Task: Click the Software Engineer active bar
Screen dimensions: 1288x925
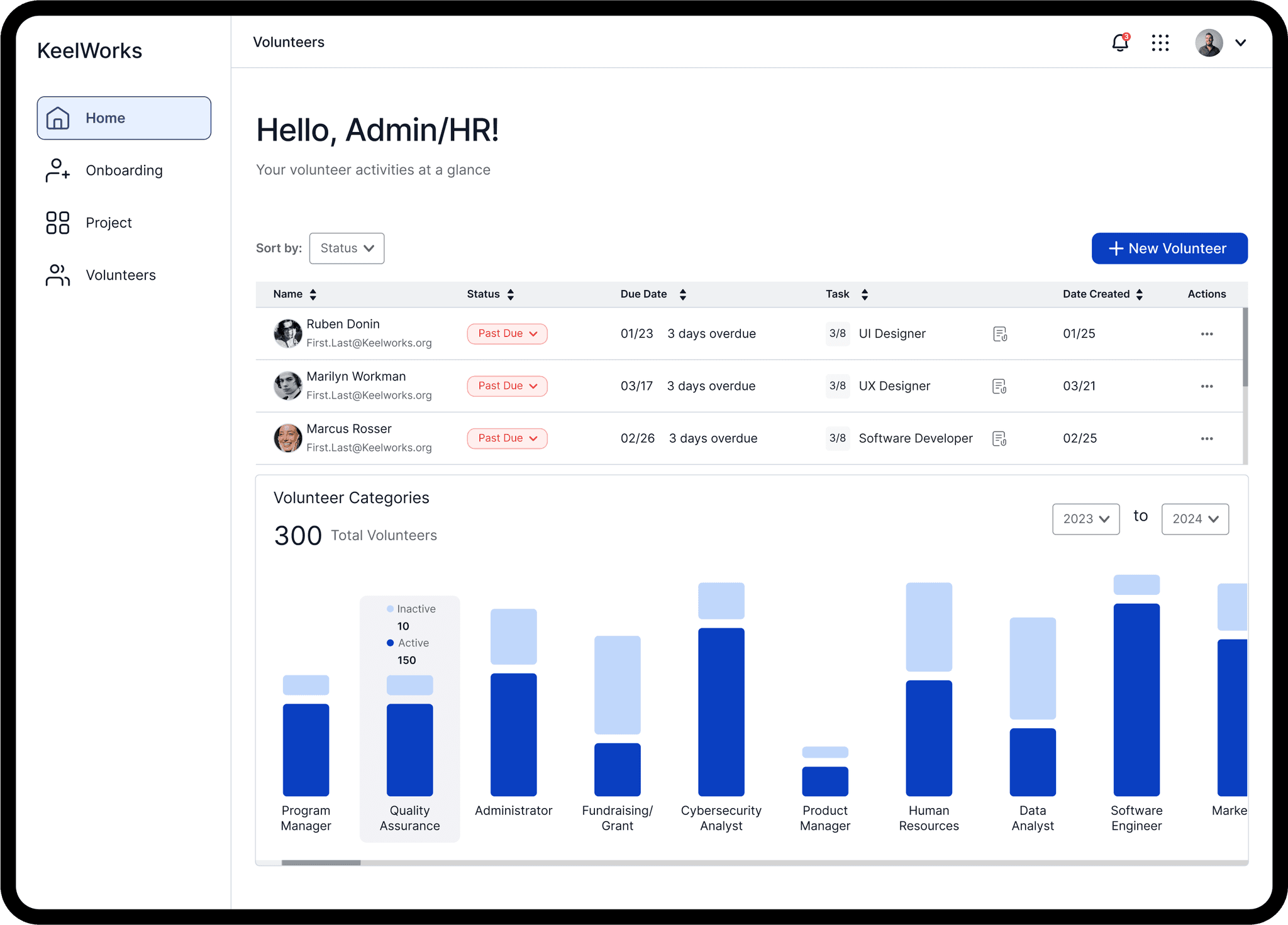Action: pos(1136,699)
